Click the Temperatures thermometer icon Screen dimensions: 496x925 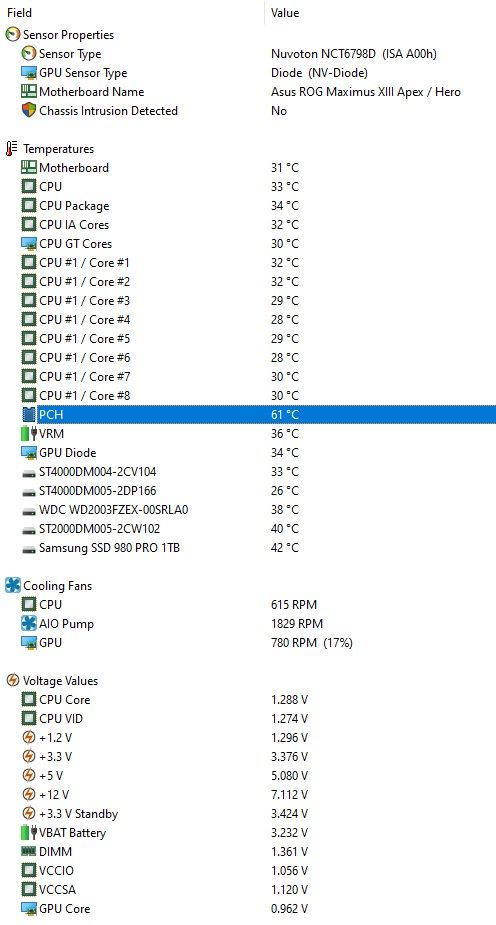click(12, 149)
